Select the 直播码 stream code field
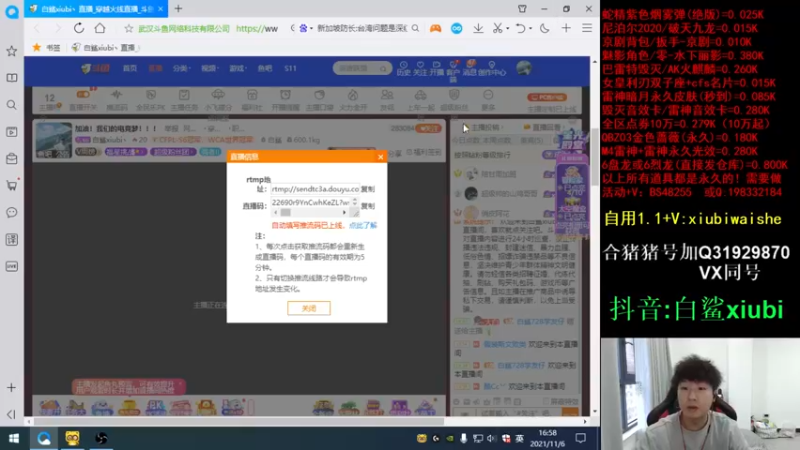Viewport: 800px width, 450px height. click(311, 203)
